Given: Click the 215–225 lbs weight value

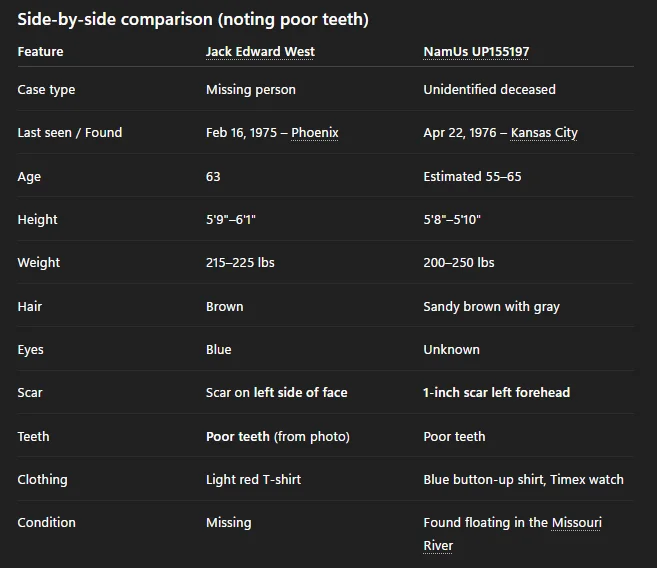Looking at the screenshot, I should pyautogui.click(x=240, y=263).
